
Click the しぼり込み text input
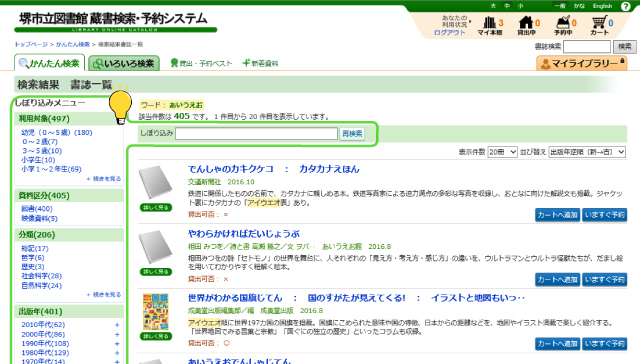click(256, 133)
